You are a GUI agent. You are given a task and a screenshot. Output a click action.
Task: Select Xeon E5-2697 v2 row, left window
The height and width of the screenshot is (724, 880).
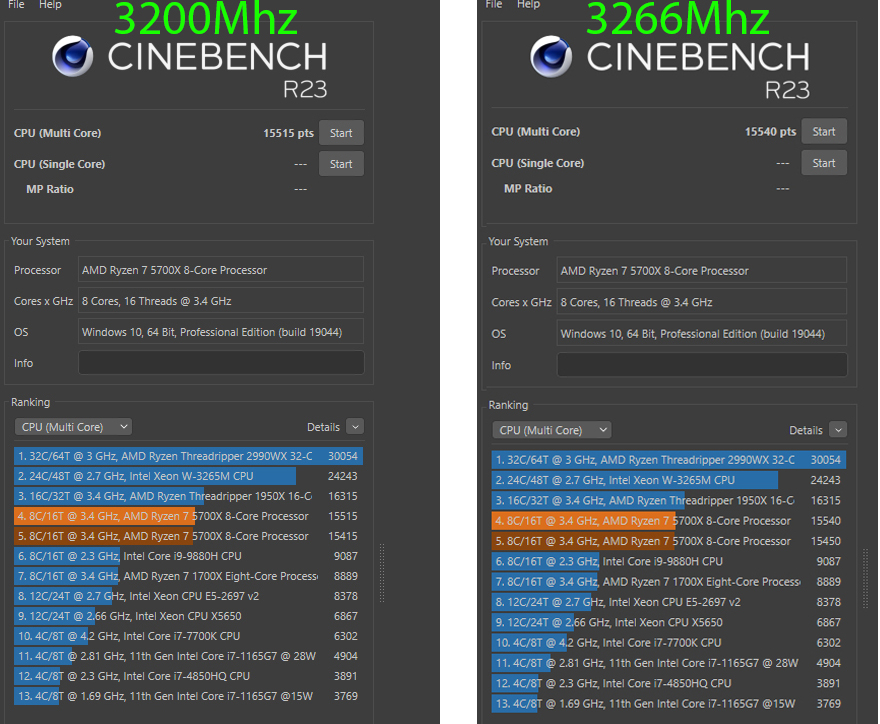pos(189,596)
